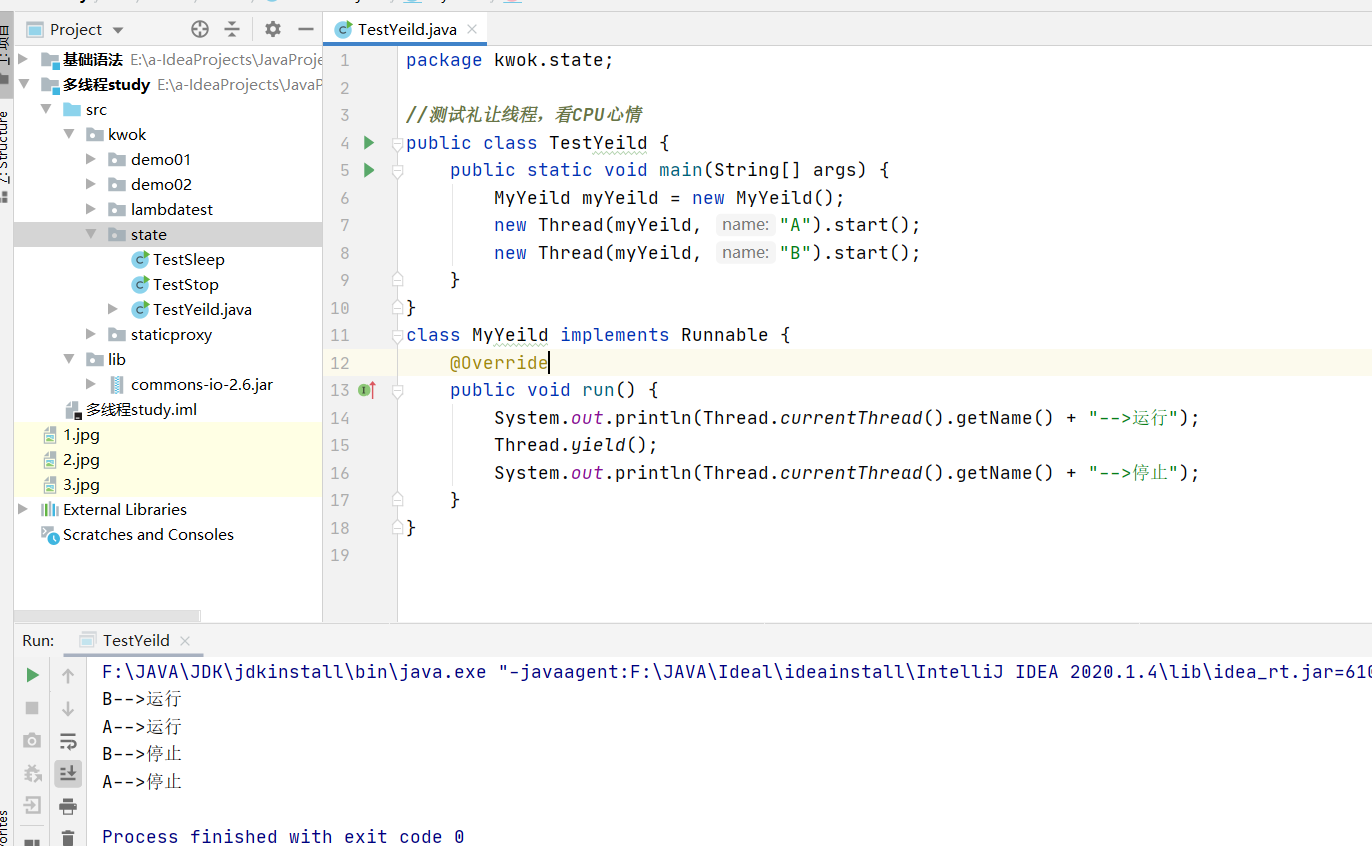Fold main method at line 5
This screenshot has width=1372, height=846.
pos(397,170)
